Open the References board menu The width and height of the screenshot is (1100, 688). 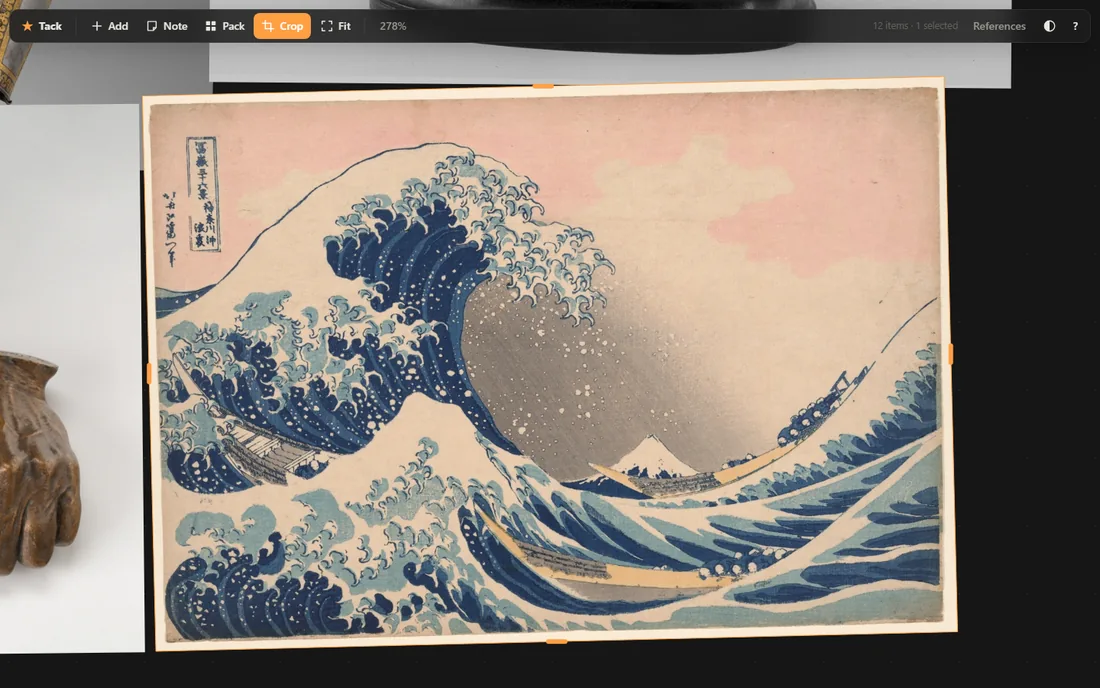click(999, 26)
